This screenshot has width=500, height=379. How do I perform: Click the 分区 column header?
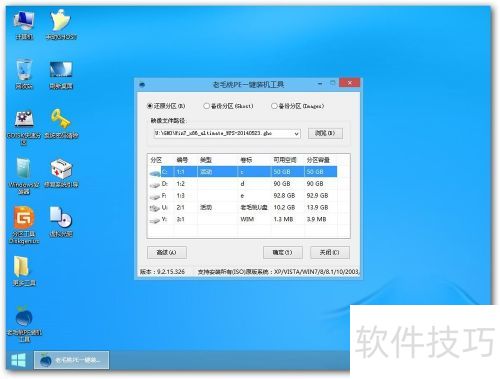[156, 160]
